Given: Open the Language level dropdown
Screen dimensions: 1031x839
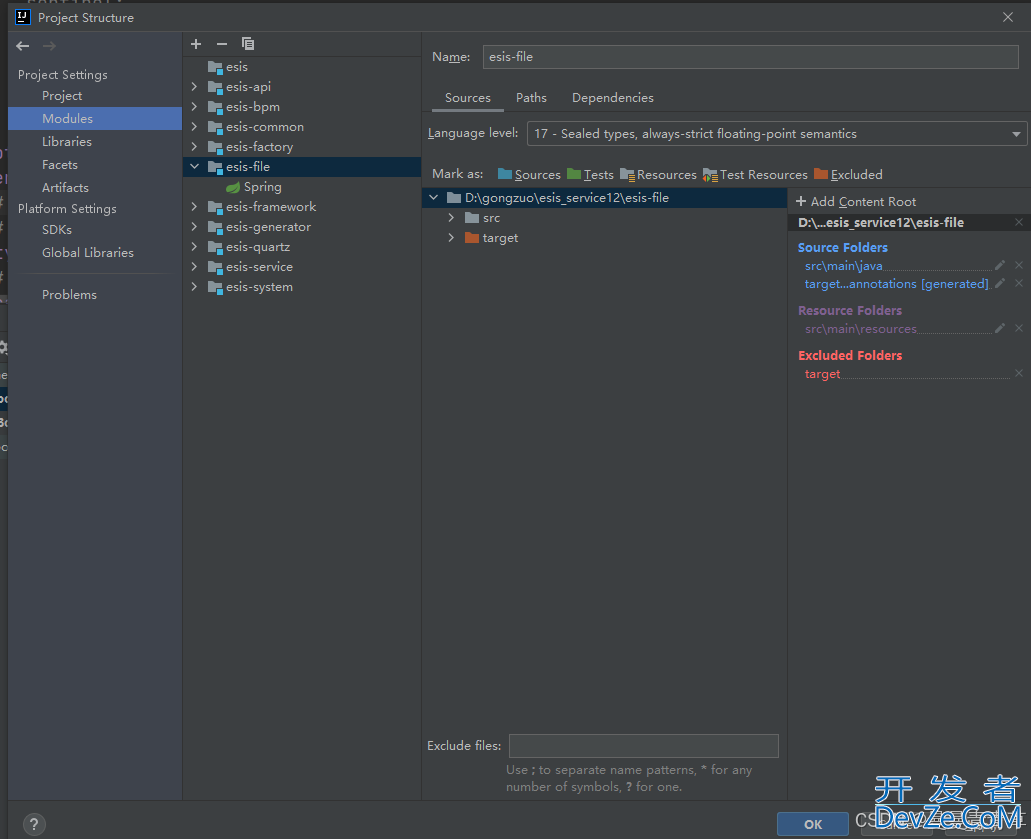Looking at the screenshot, I should point(777,133).
